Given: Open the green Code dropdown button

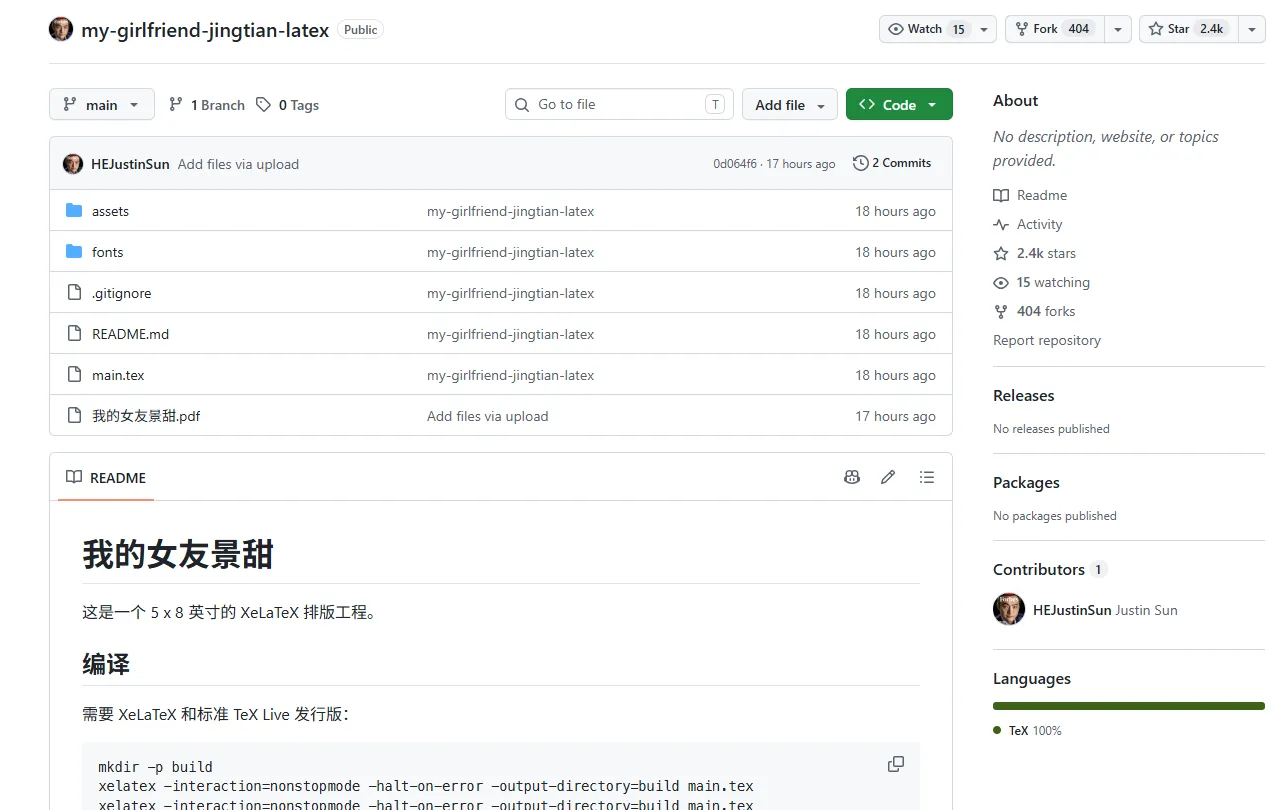Looking at the screenshot, I should (899, 104).
